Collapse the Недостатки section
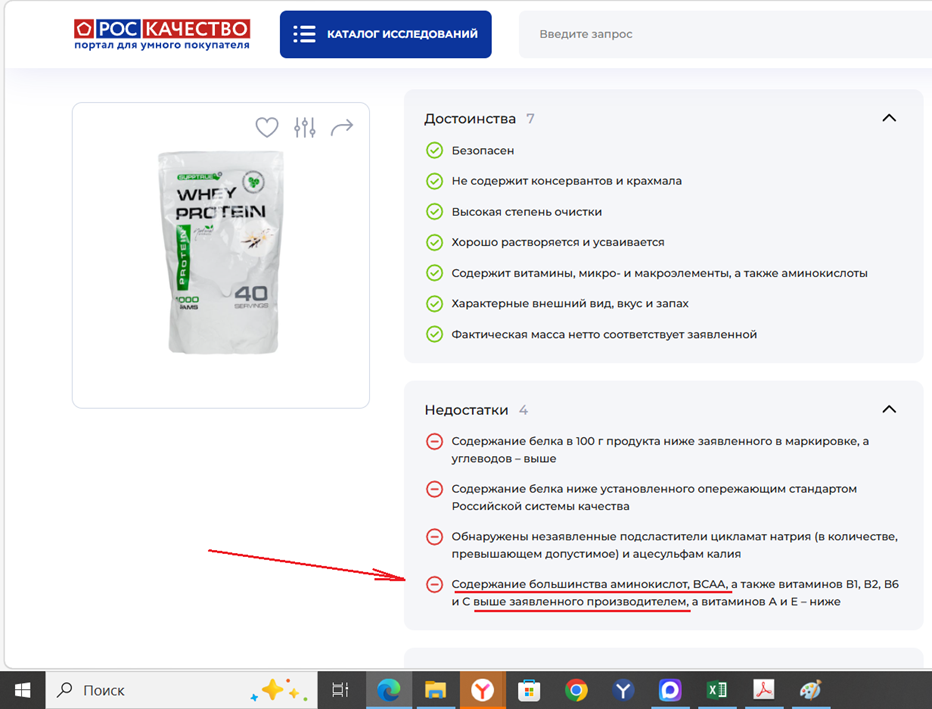The image size is (932, 709). pos(889,409)
